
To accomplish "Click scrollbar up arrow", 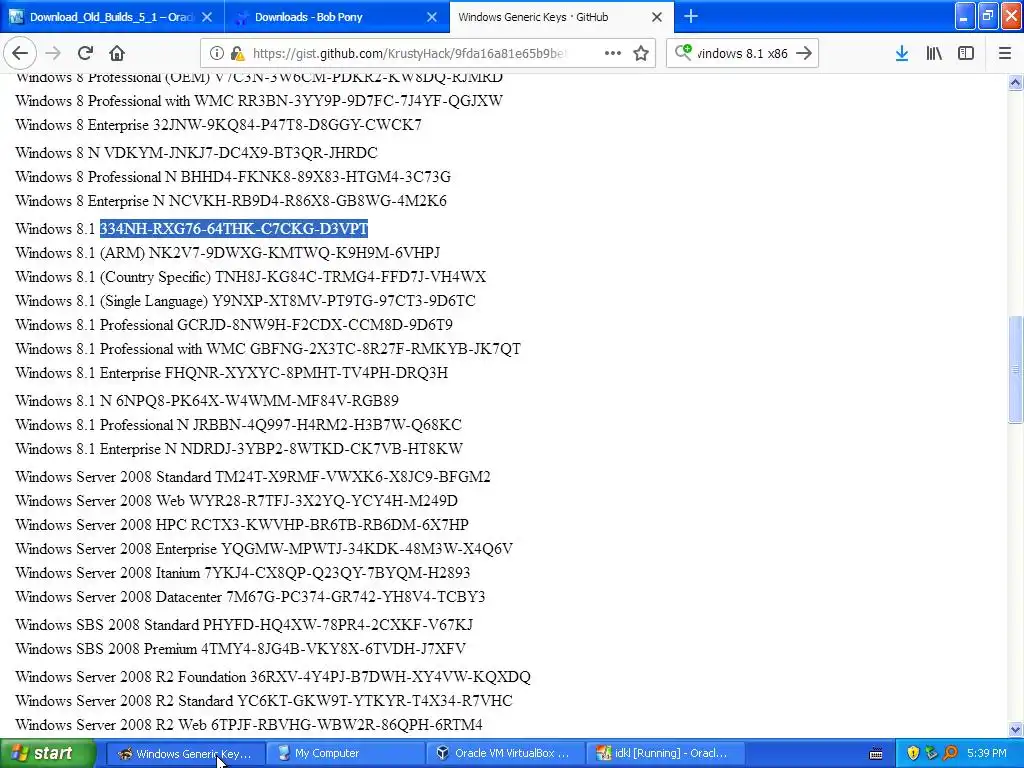I will (x=1015, y=82).
